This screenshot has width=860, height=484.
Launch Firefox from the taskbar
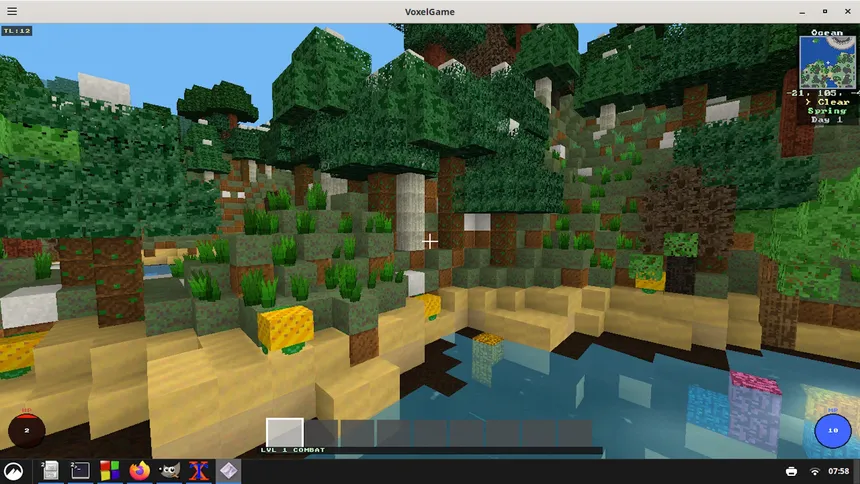pos(139,471)
